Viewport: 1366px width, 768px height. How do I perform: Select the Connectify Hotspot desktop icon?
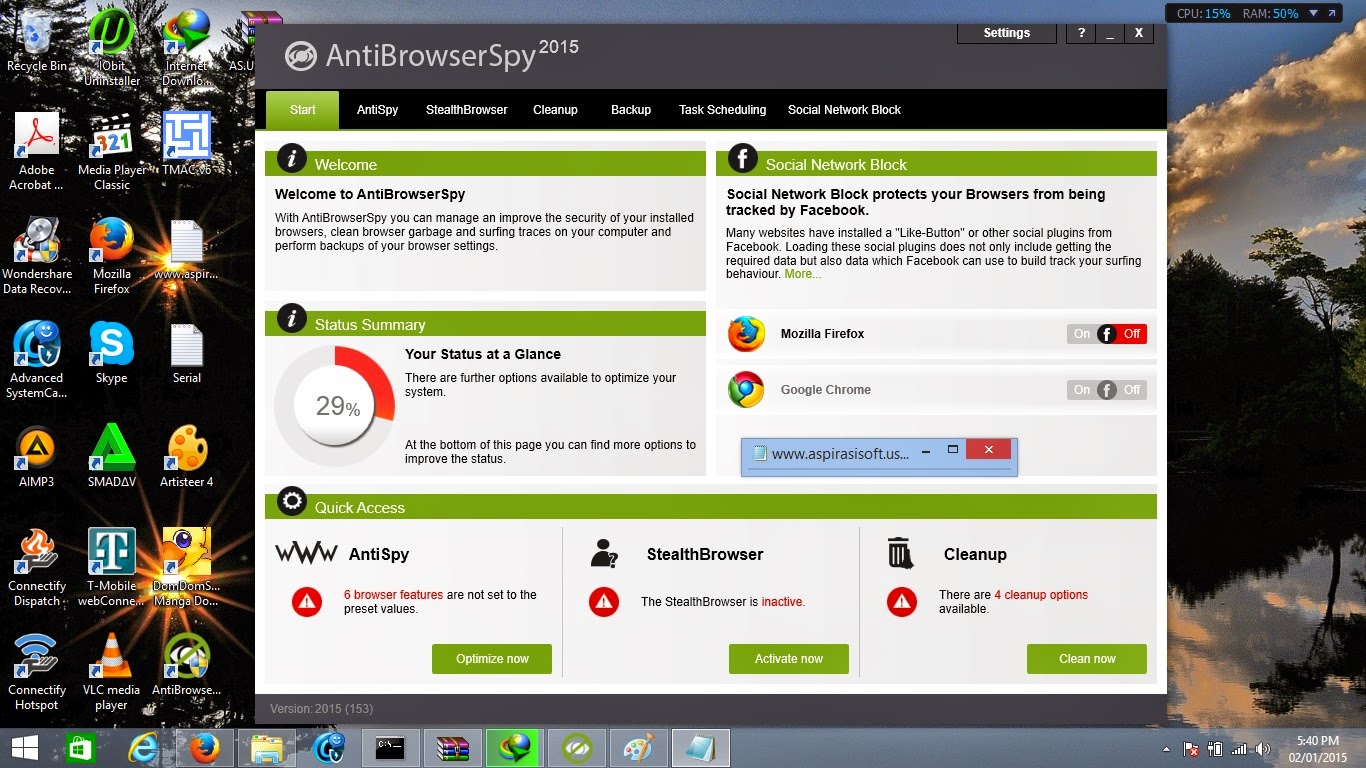[x=37, y=671]
